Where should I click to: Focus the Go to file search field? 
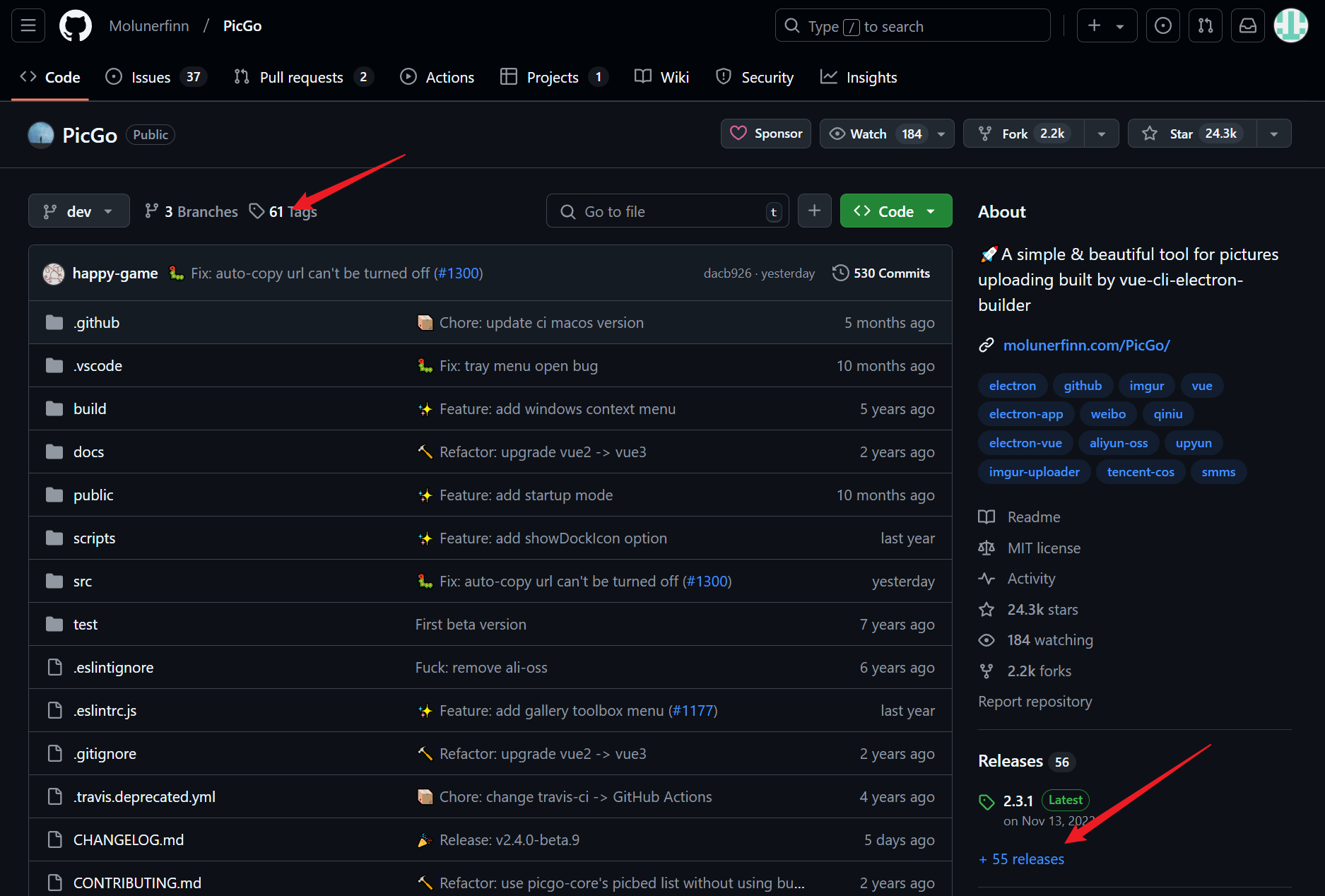coord(668,211)
